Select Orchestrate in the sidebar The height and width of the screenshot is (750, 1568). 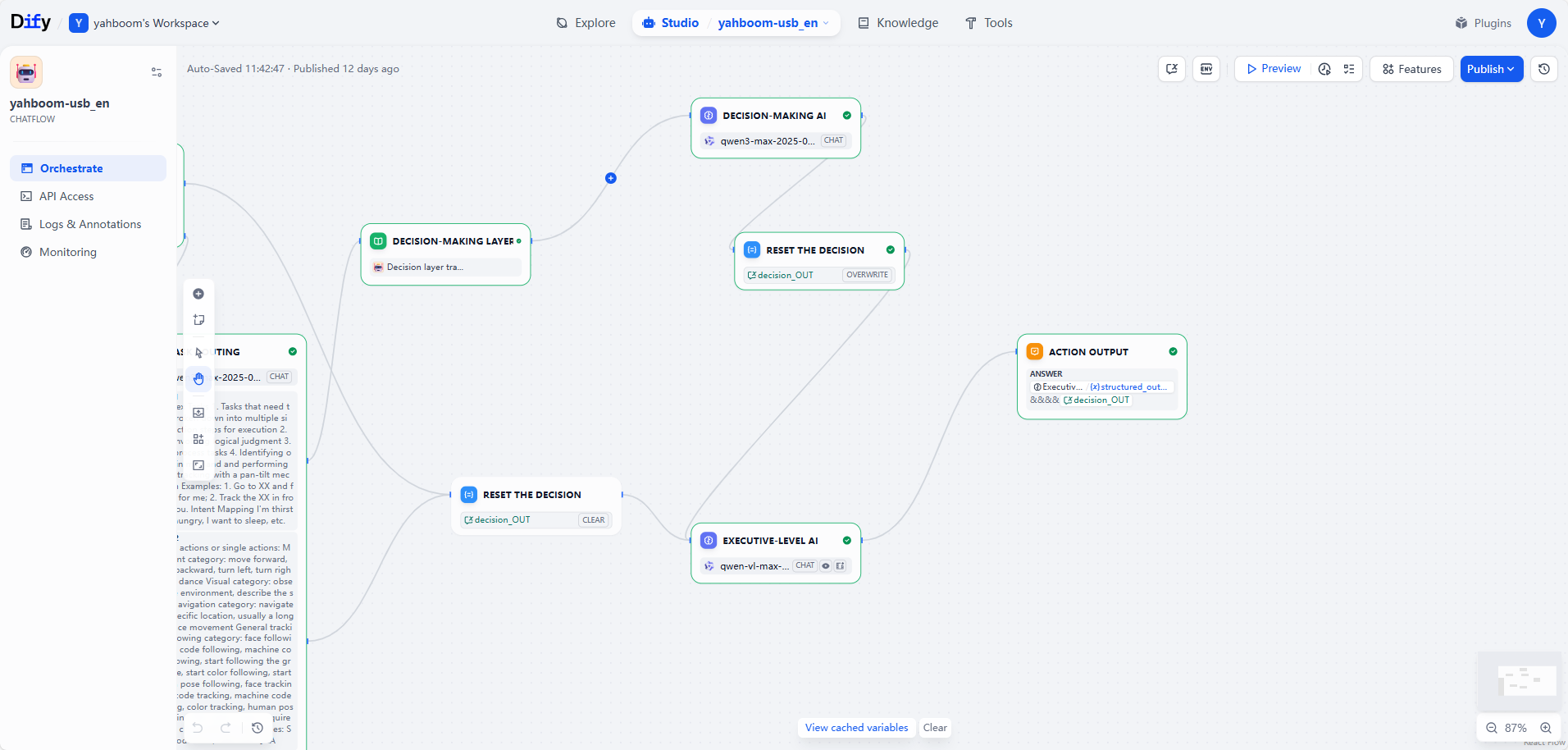coord(88,168)
